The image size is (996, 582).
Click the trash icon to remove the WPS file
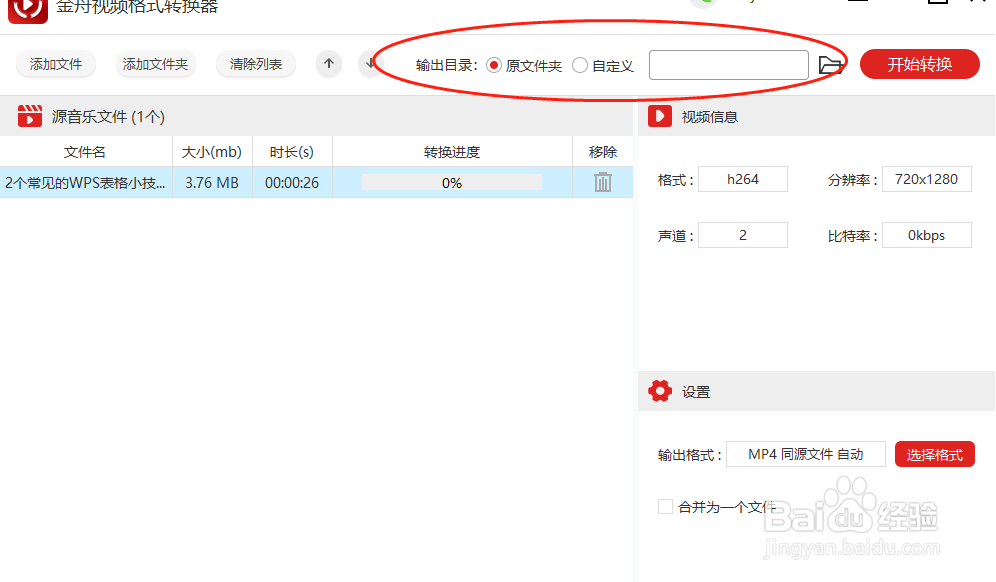pyautogui.click(x=602, y=183)
